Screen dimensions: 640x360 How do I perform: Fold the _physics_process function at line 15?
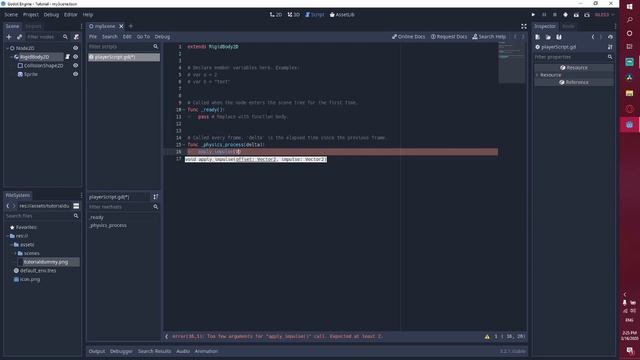pyautogui.click(x=184, y=145)
